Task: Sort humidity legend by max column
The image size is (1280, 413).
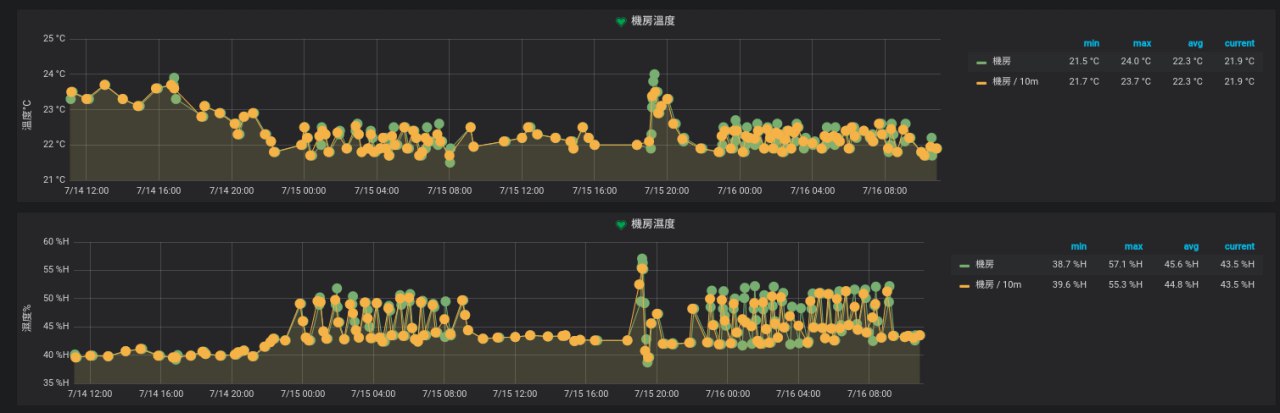Action: [1132, 246]
